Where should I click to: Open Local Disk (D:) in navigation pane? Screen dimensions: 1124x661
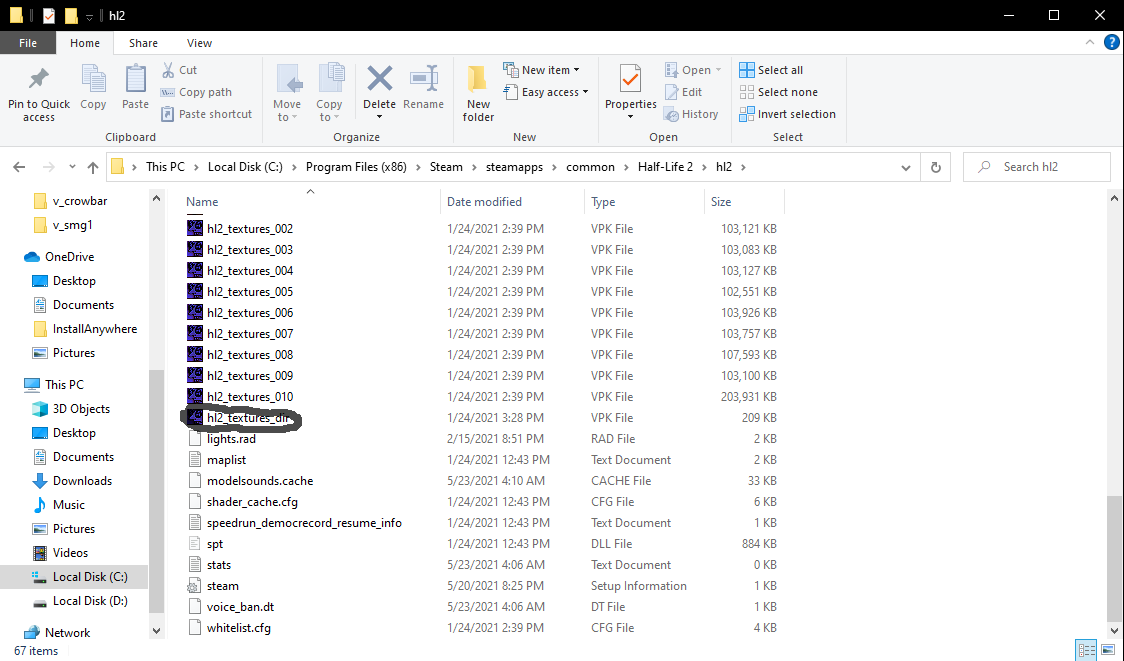(80, 601)
